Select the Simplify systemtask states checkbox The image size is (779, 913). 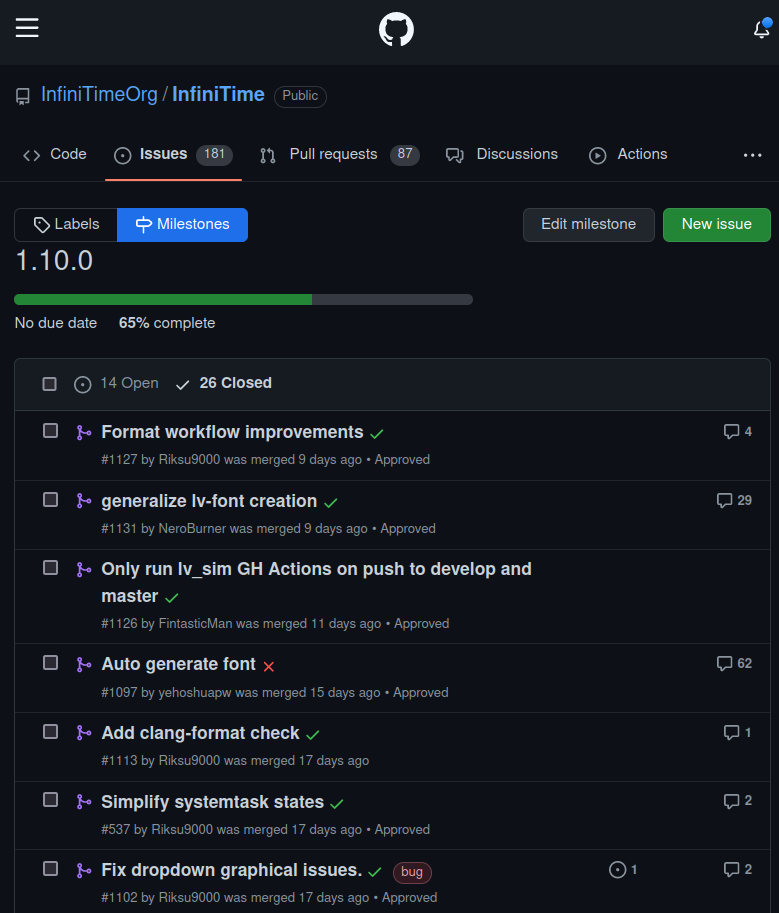51,800
